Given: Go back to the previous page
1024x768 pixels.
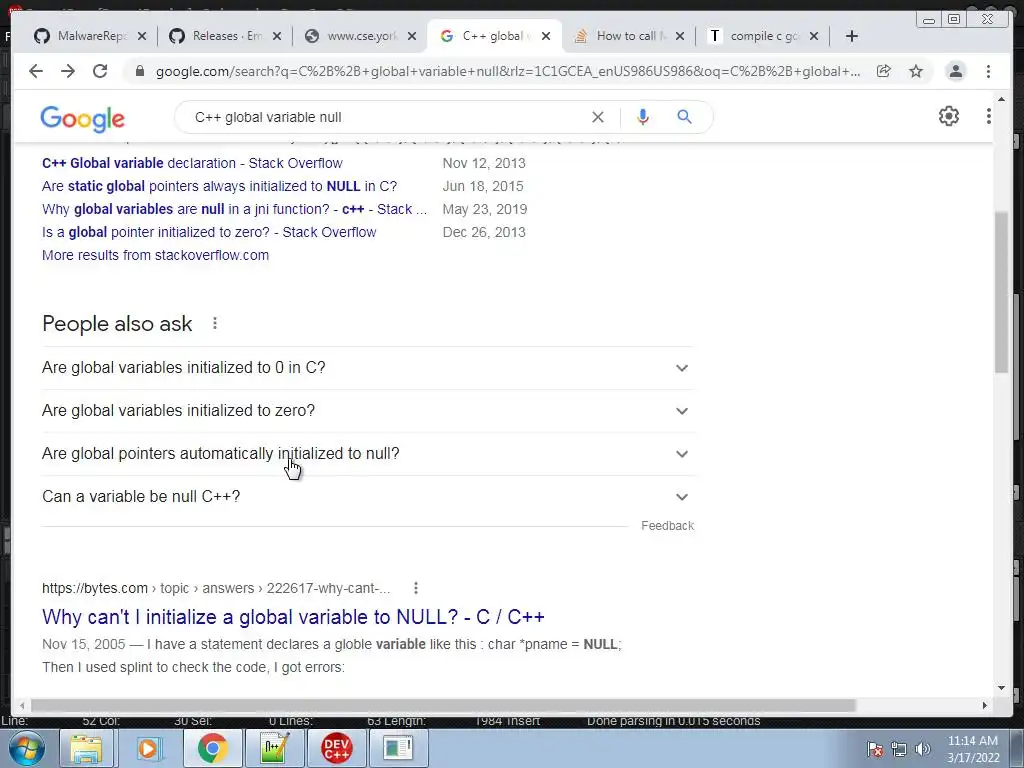Looking at the screenshot, I should 36,71.
